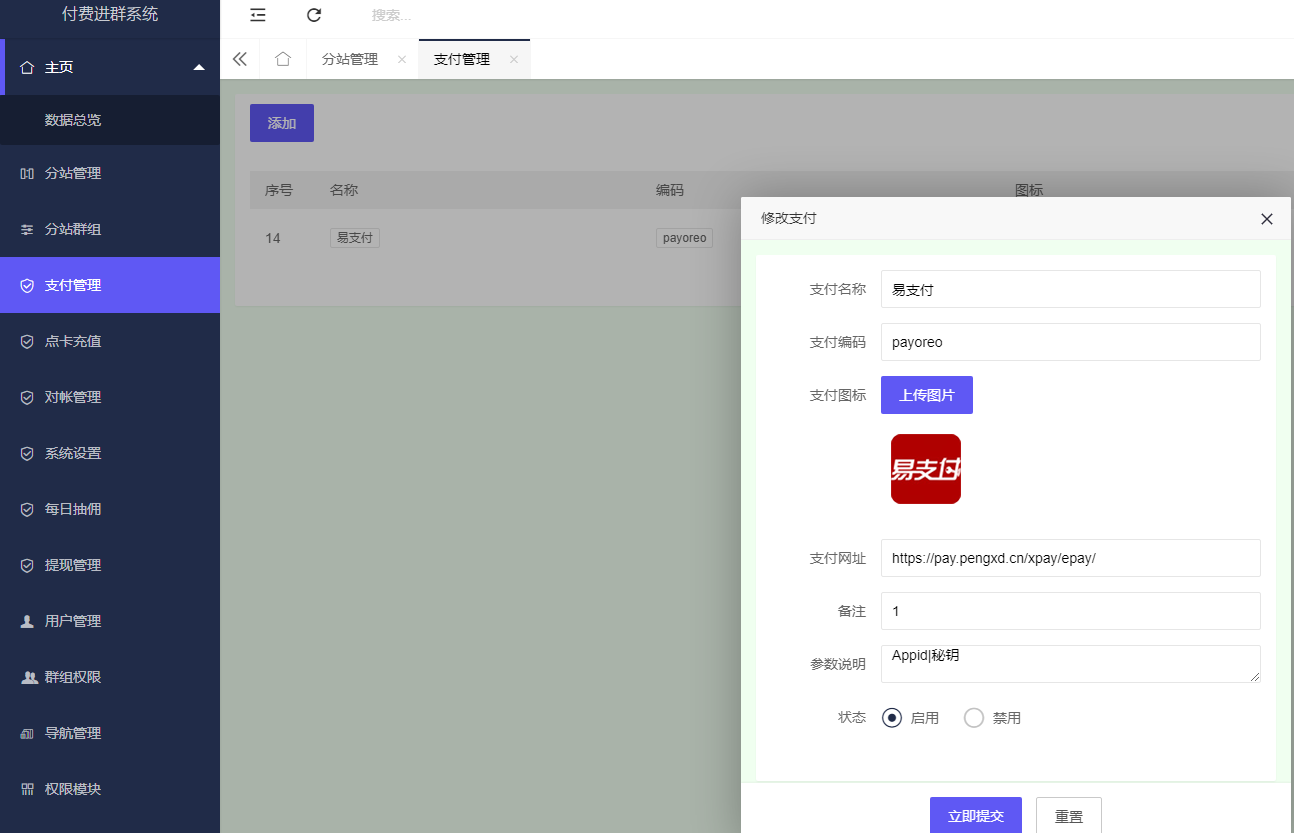1294x833 pixels.
Task: Click the 序号 column header
Action: (x=279, y=190)
